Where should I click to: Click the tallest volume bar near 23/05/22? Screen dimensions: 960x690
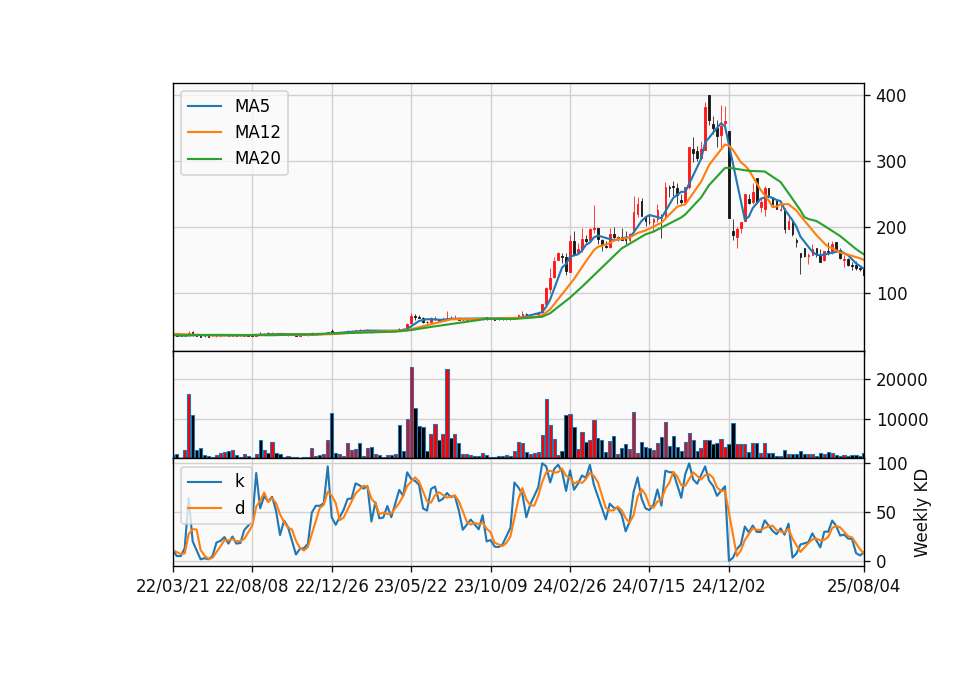point(412,413)
